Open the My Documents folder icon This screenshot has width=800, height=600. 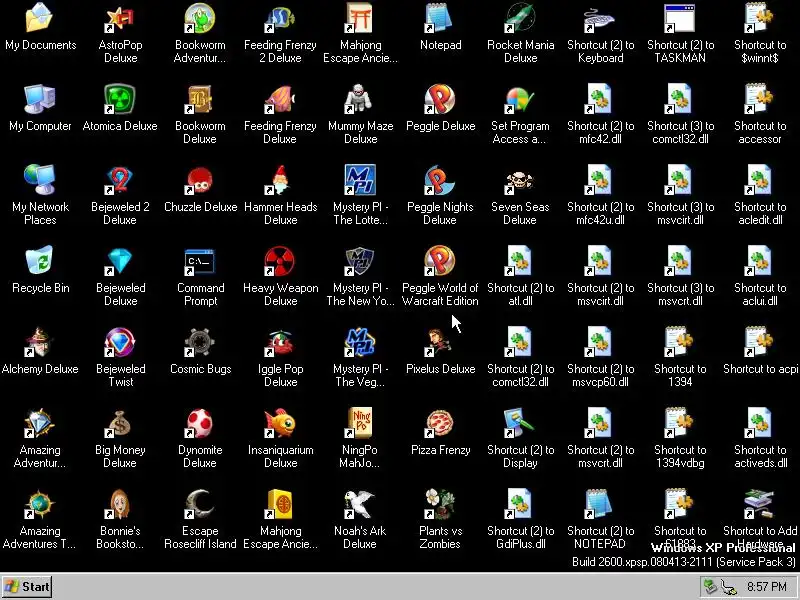(40, 18)
